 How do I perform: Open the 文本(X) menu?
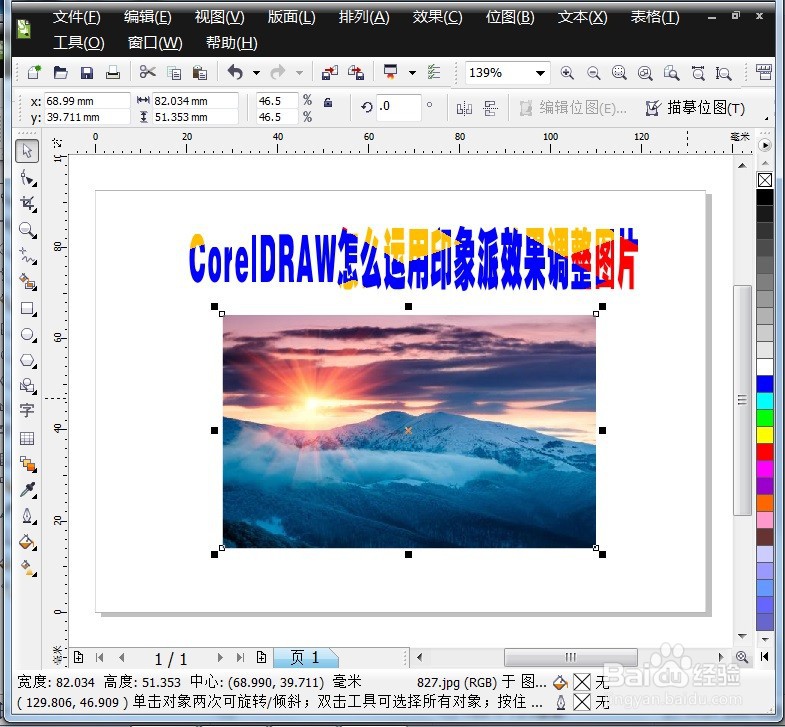click(583, 17)
